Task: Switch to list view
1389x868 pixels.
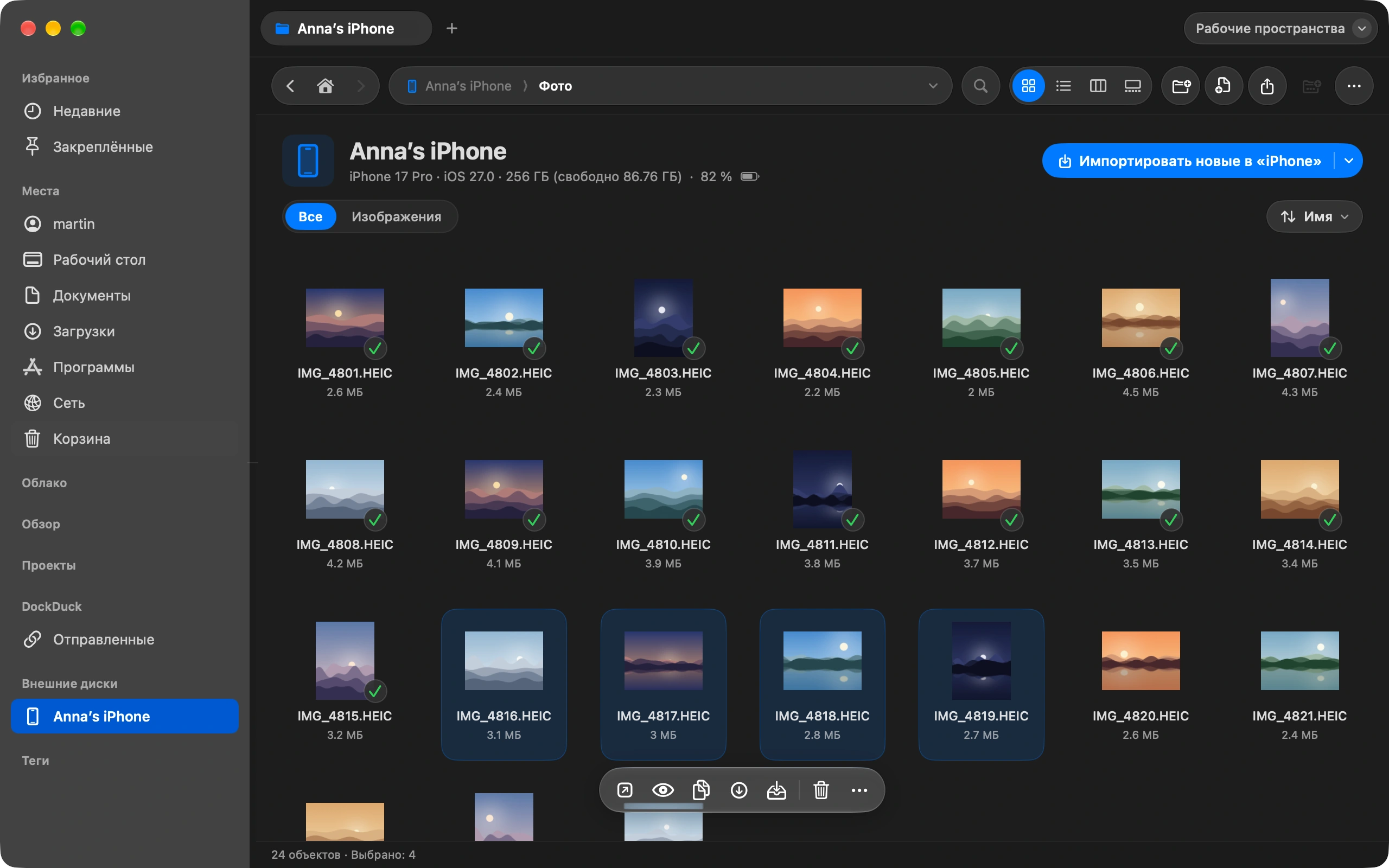Action: 1063,86
